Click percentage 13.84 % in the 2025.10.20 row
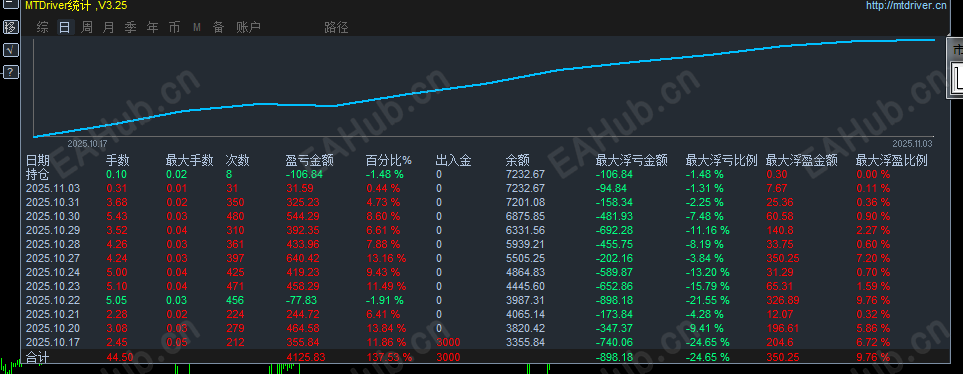Screen dimensions: 963x374 click(x=386, y=329)
